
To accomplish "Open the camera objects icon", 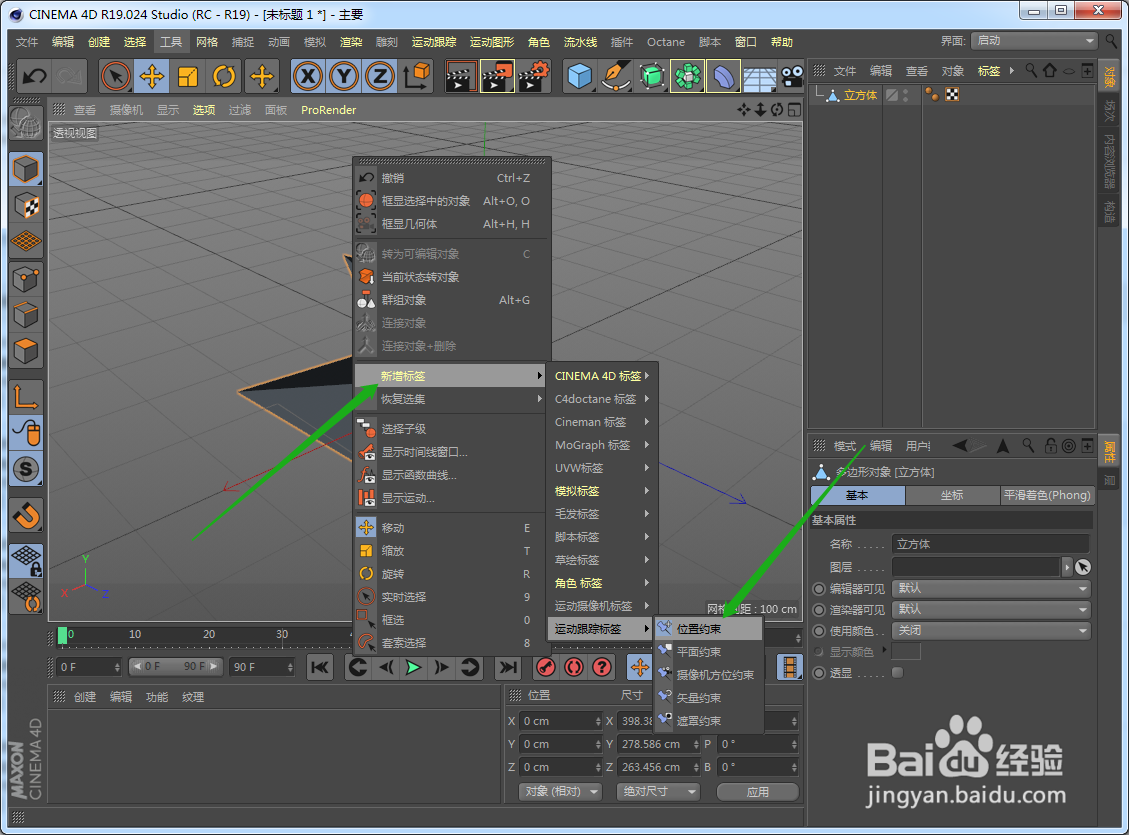I will click(x=792, y=76).
